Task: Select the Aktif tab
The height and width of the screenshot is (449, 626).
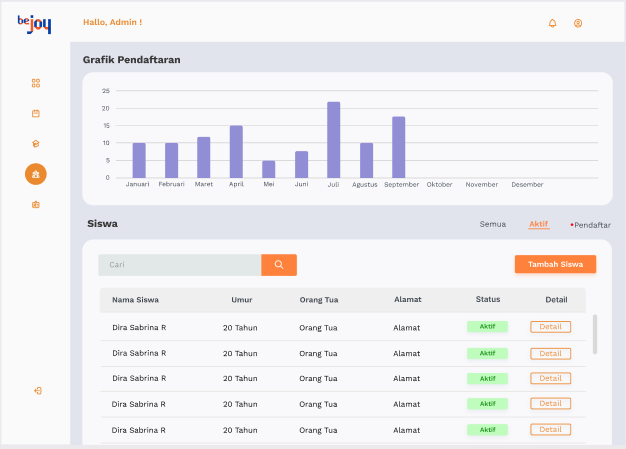Action: [x=539, y=224]
